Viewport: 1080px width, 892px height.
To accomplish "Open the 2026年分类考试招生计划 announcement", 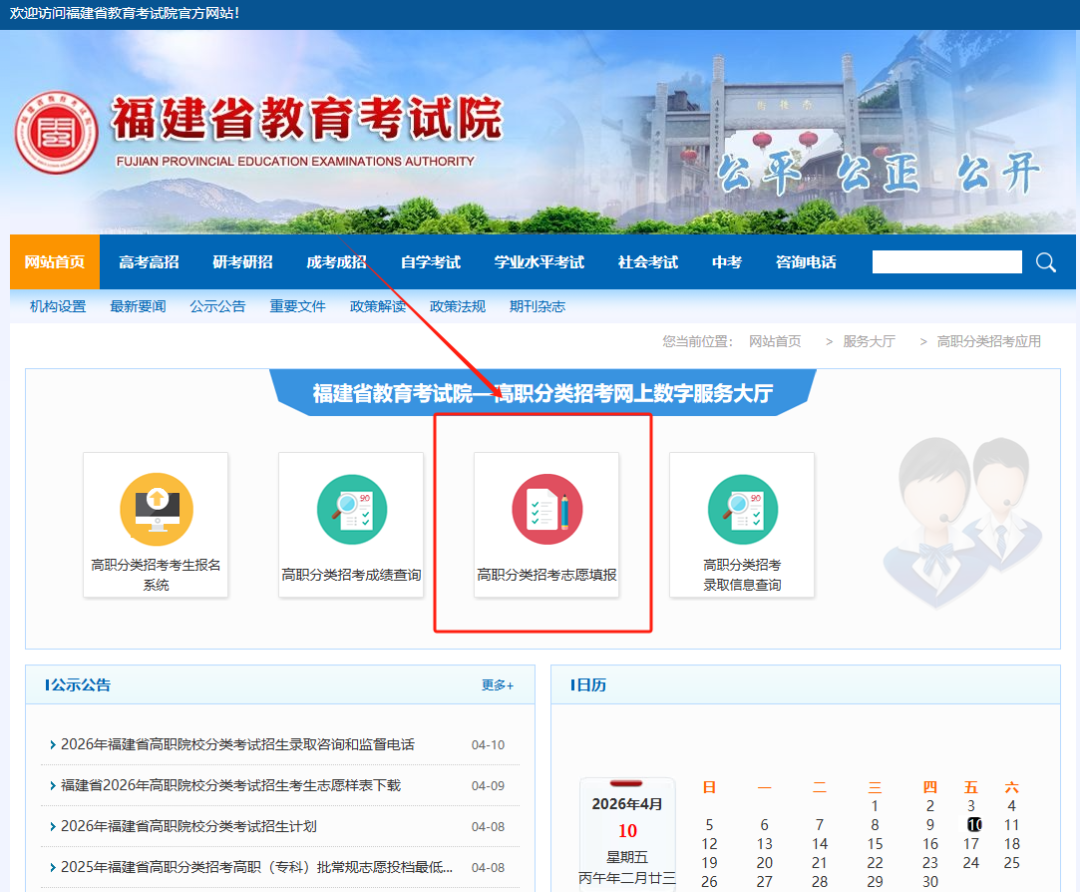I will point(189,826).
